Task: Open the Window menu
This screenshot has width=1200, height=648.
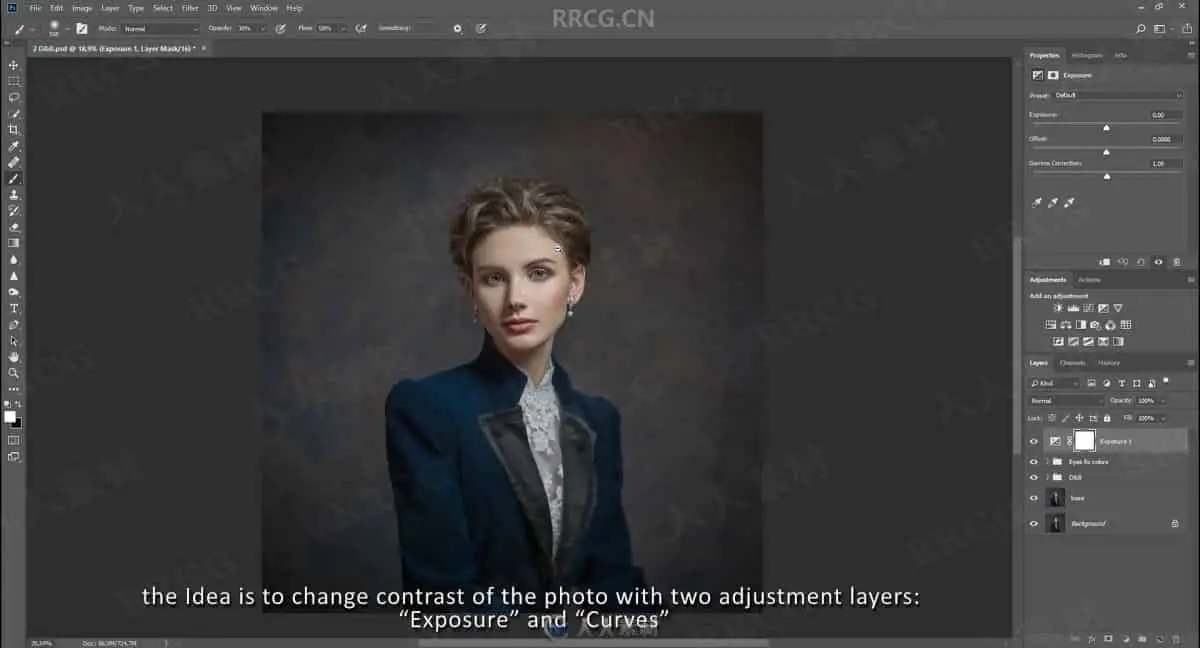Action: point(264,8)
